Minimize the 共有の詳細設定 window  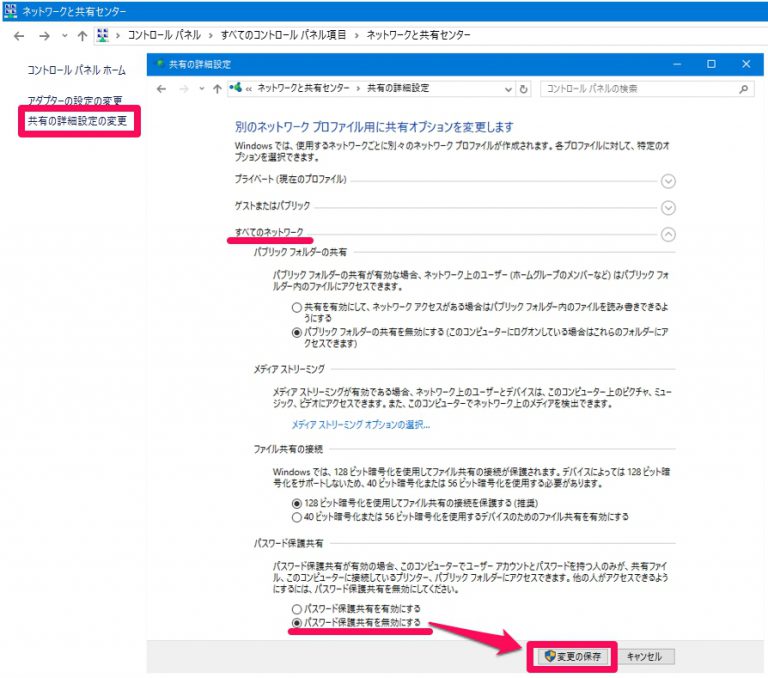pos(677,64)
